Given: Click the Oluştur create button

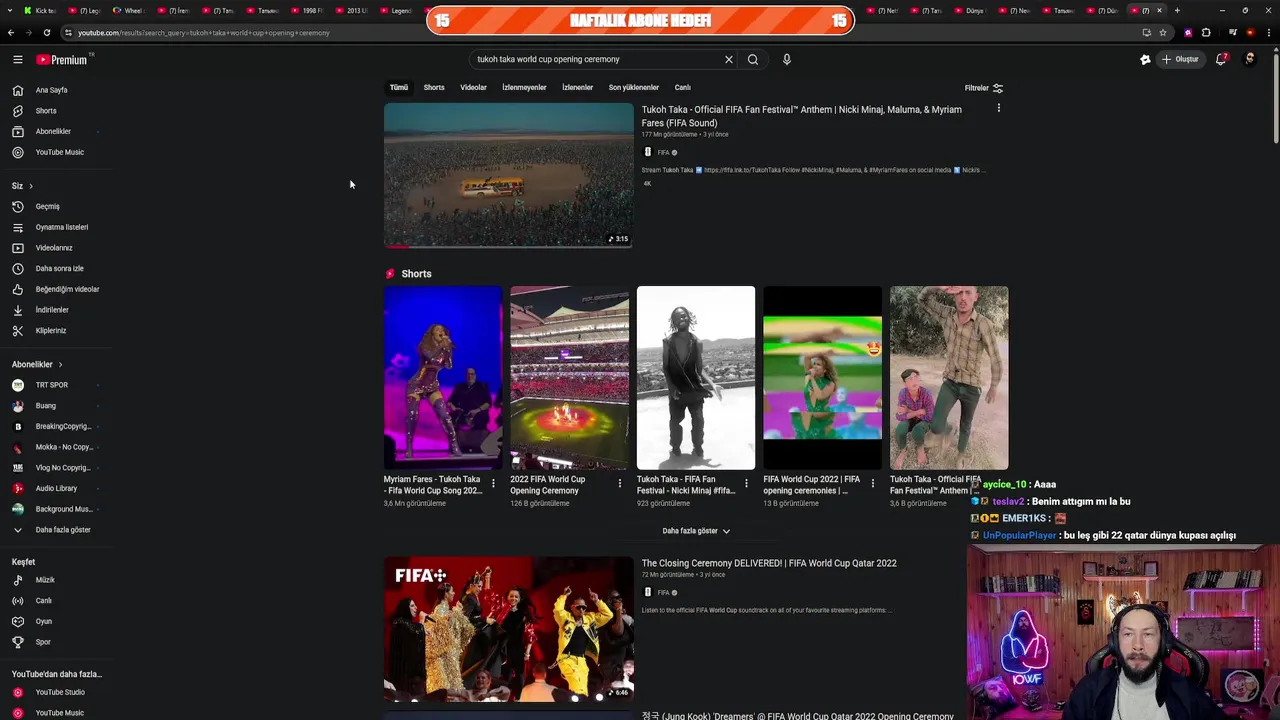Looking at the screenshot, I should (1180, 59).
